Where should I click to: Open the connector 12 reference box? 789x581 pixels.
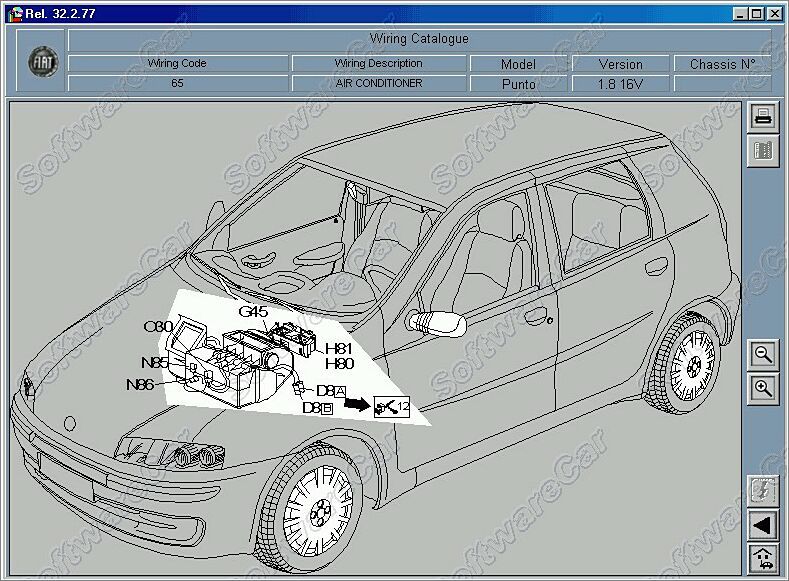point(391,406)
